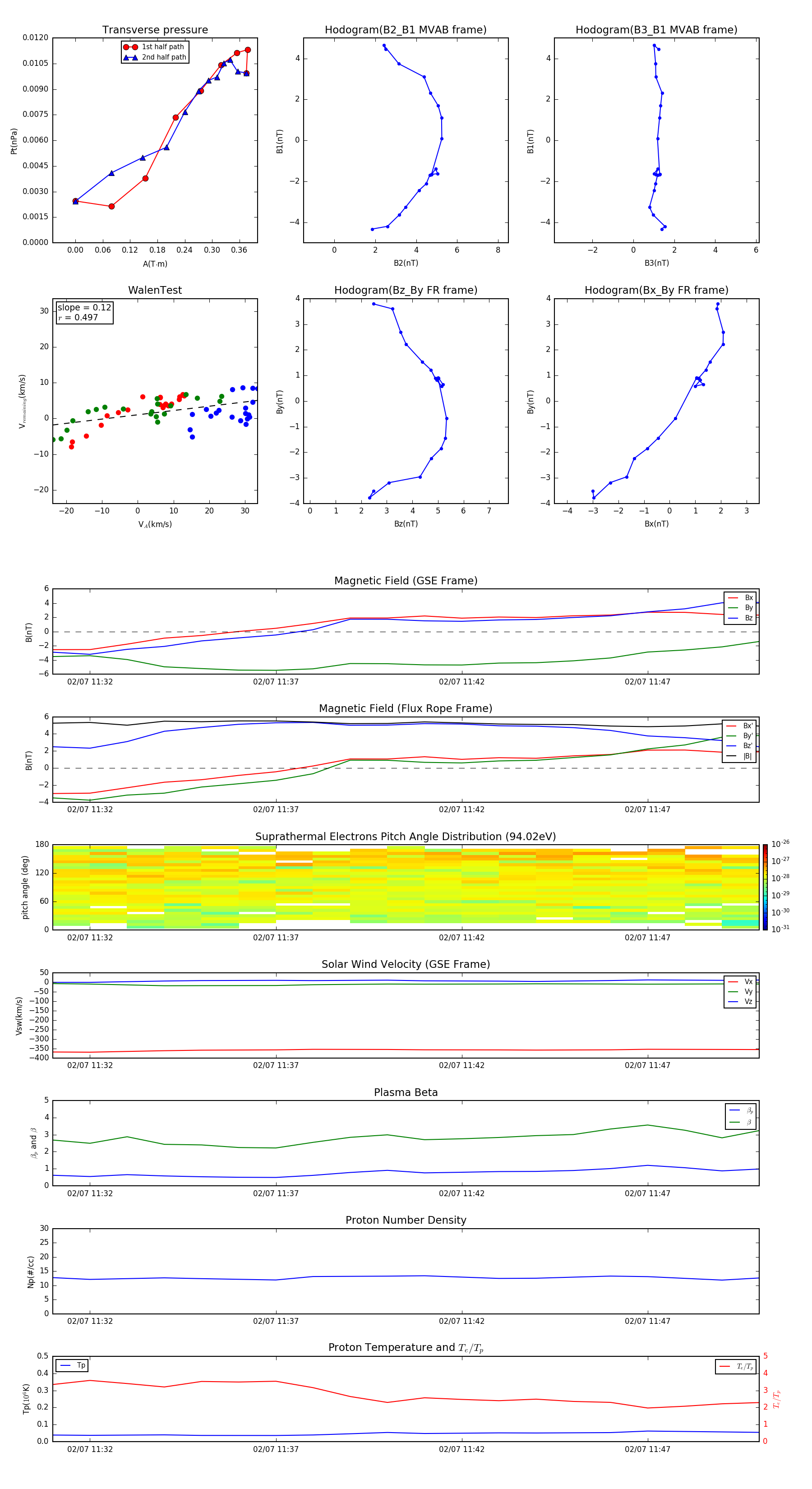
Task: Click the 'pitch angle (deg)' axis label
Action: click(25, 887)
